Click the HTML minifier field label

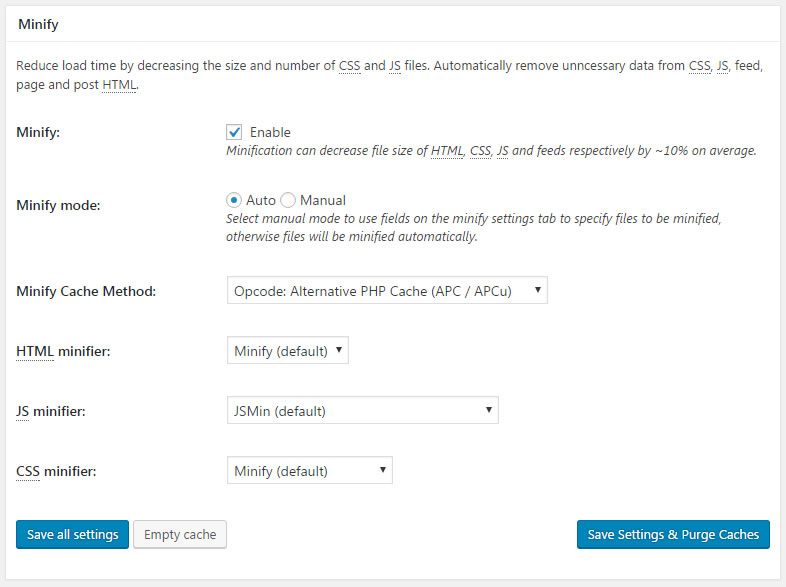(x=63, y=351)
